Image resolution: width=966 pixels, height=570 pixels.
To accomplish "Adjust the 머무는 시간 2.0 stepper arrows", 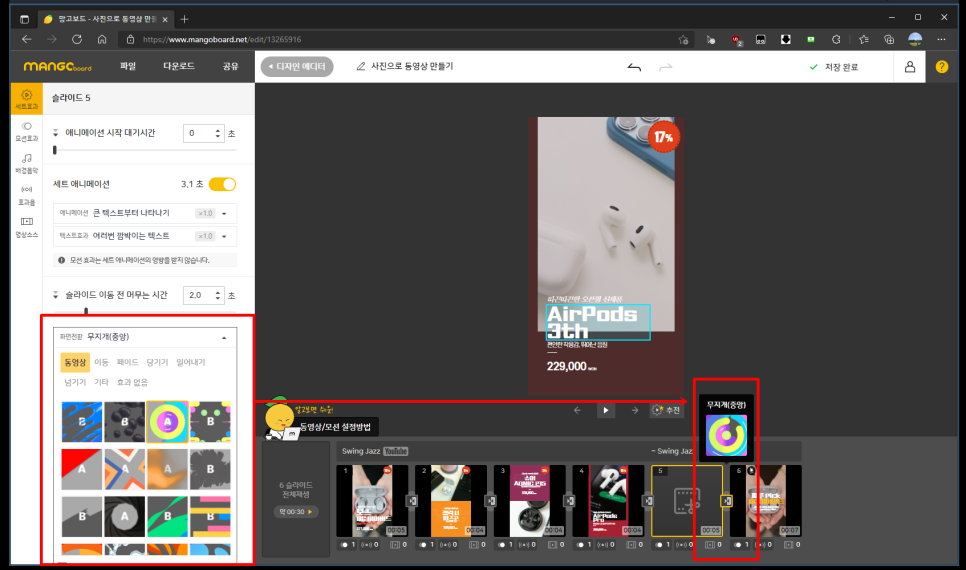I will (217, 295).
